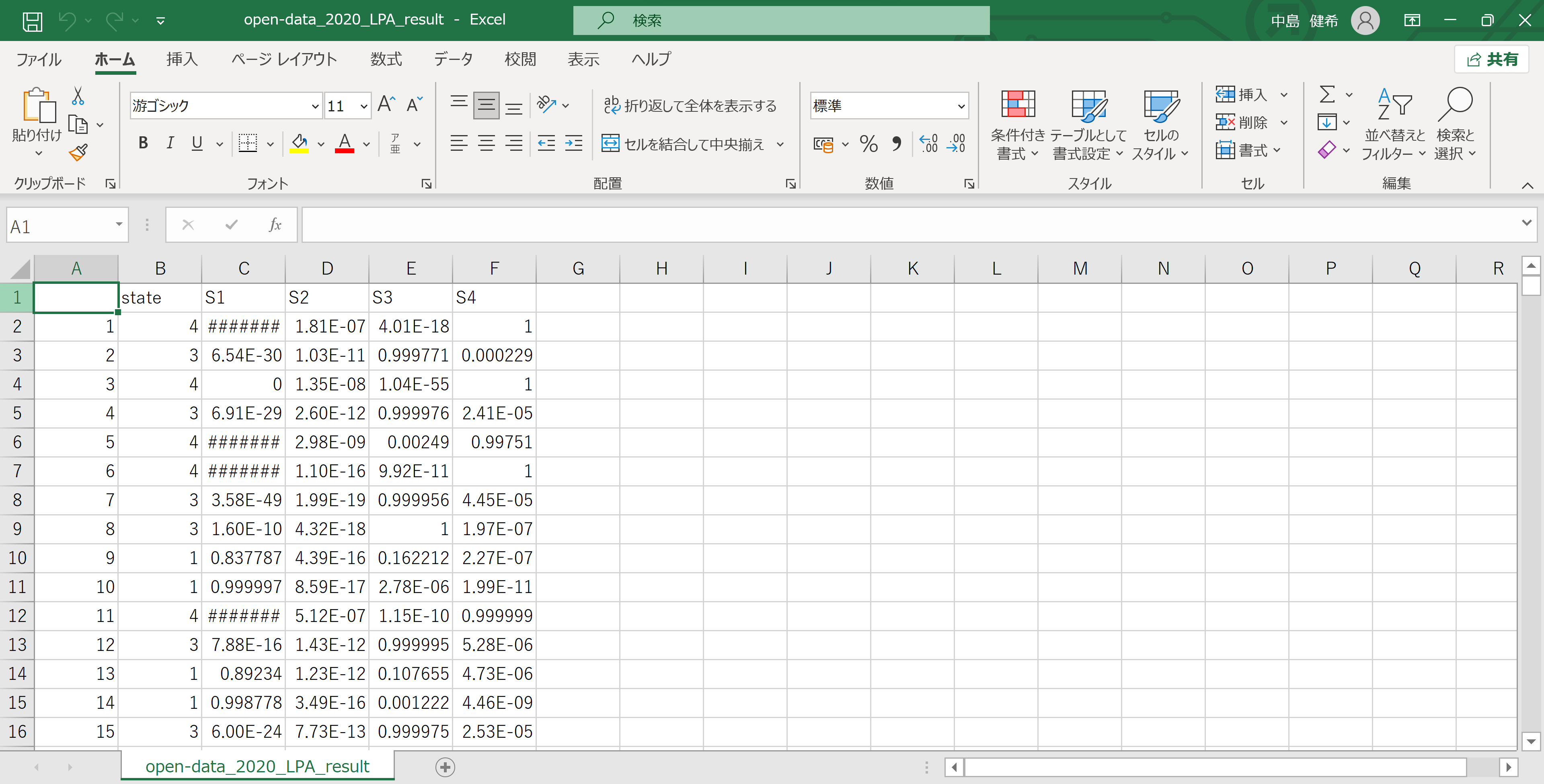Click the 検索 search box

[x=781, y=21]
